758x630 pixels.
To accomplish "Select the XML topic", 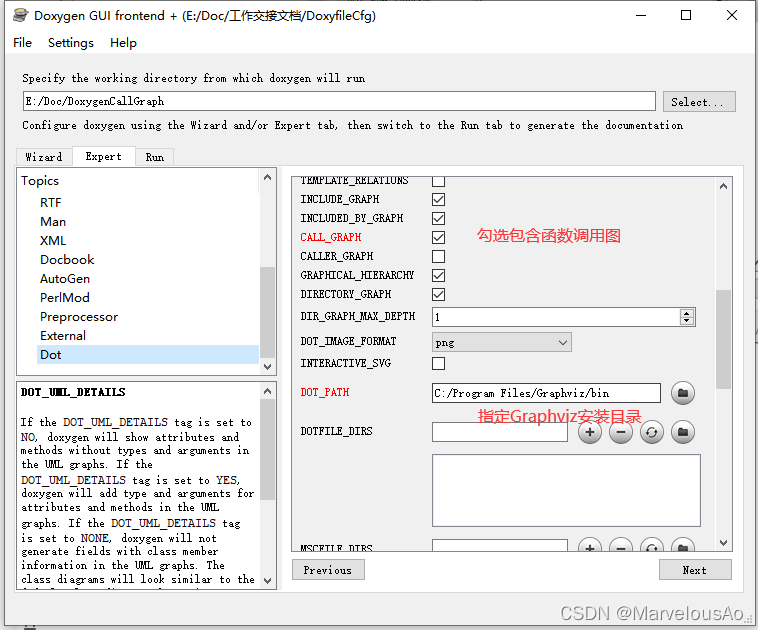I will pyautogui.click(x=53, y=240).
